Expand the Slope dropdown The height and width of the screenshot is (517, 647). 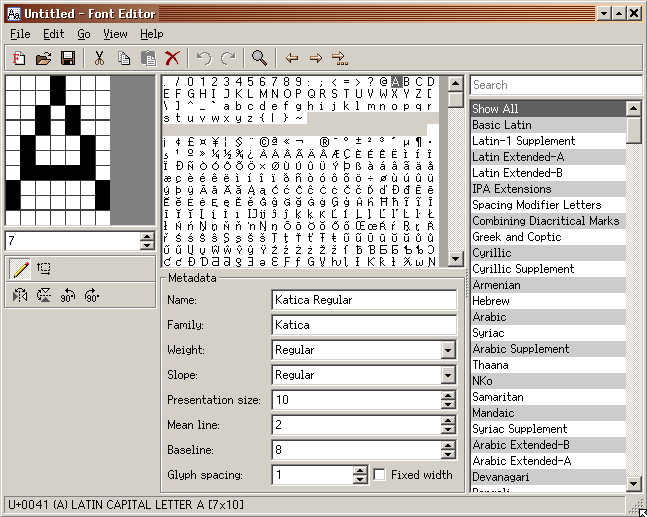448,375
